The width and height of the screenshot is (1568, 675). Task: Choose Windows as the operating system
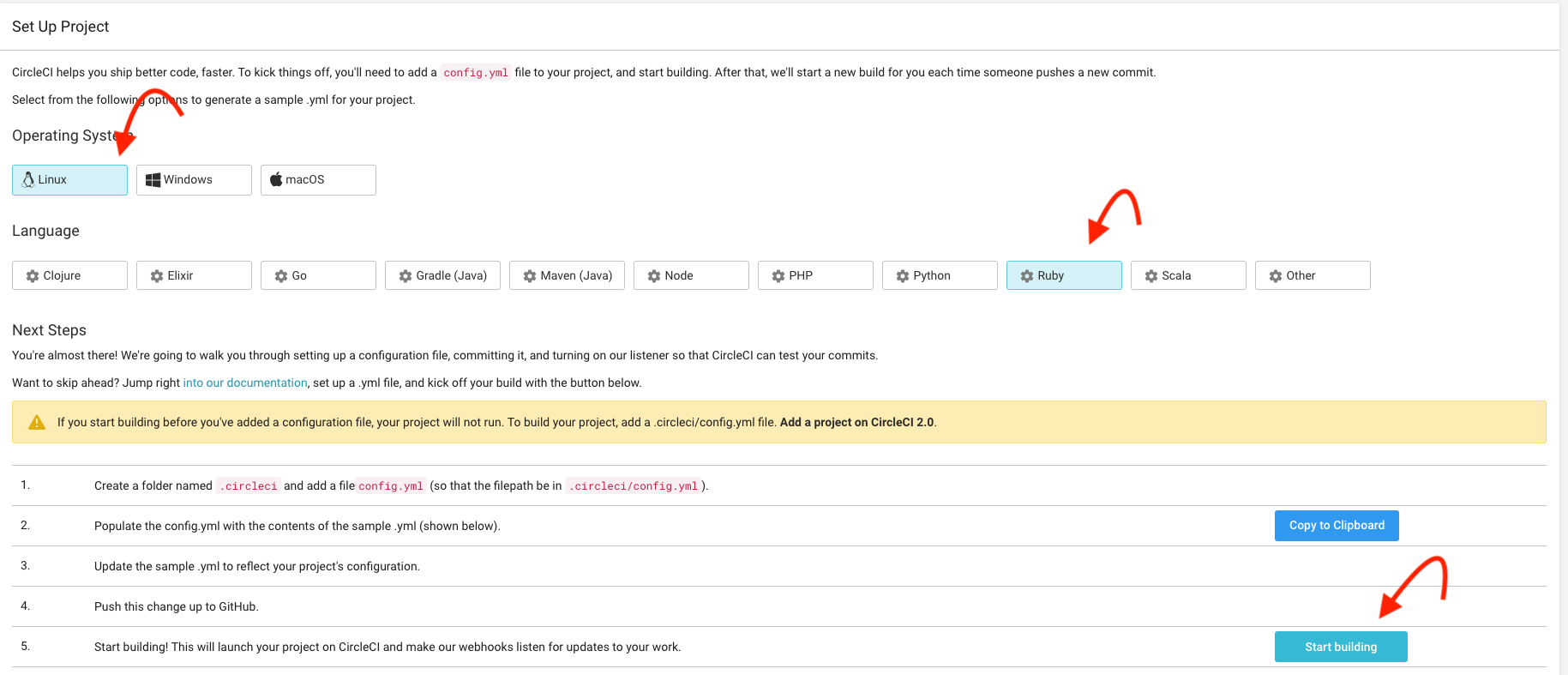194,180
